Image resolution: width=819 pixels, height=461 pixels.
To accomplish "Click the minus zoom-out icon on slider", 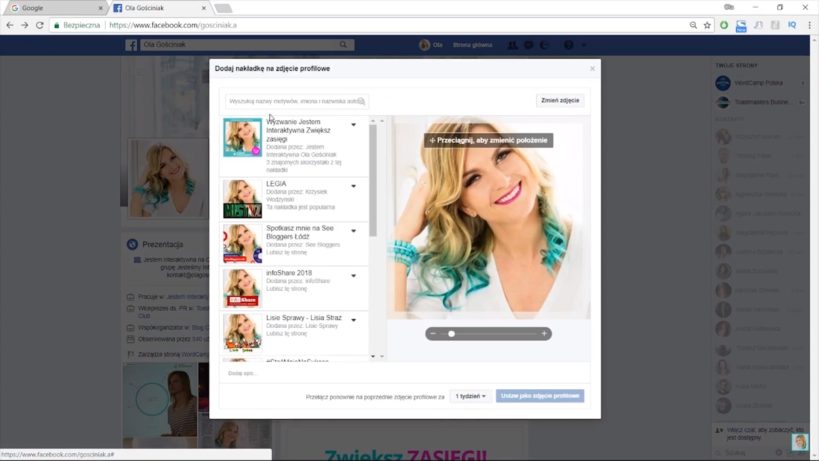I will (433, 334).
